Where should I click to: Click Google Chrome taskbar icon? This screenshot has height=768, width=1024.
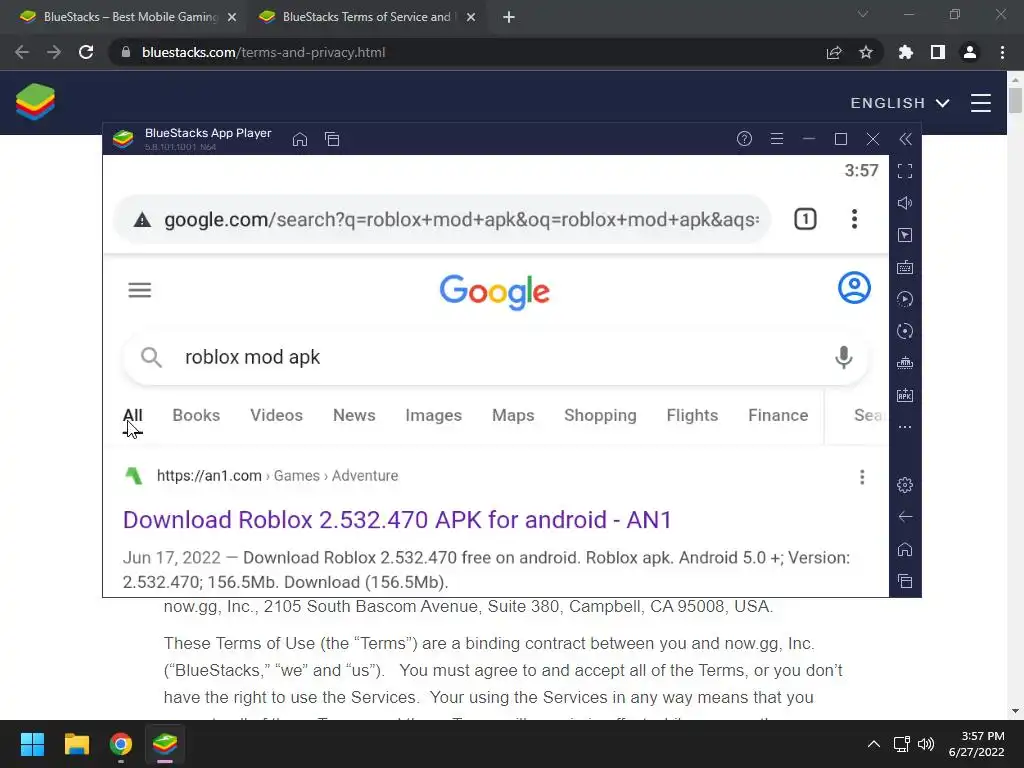click(x=121, y=744)
